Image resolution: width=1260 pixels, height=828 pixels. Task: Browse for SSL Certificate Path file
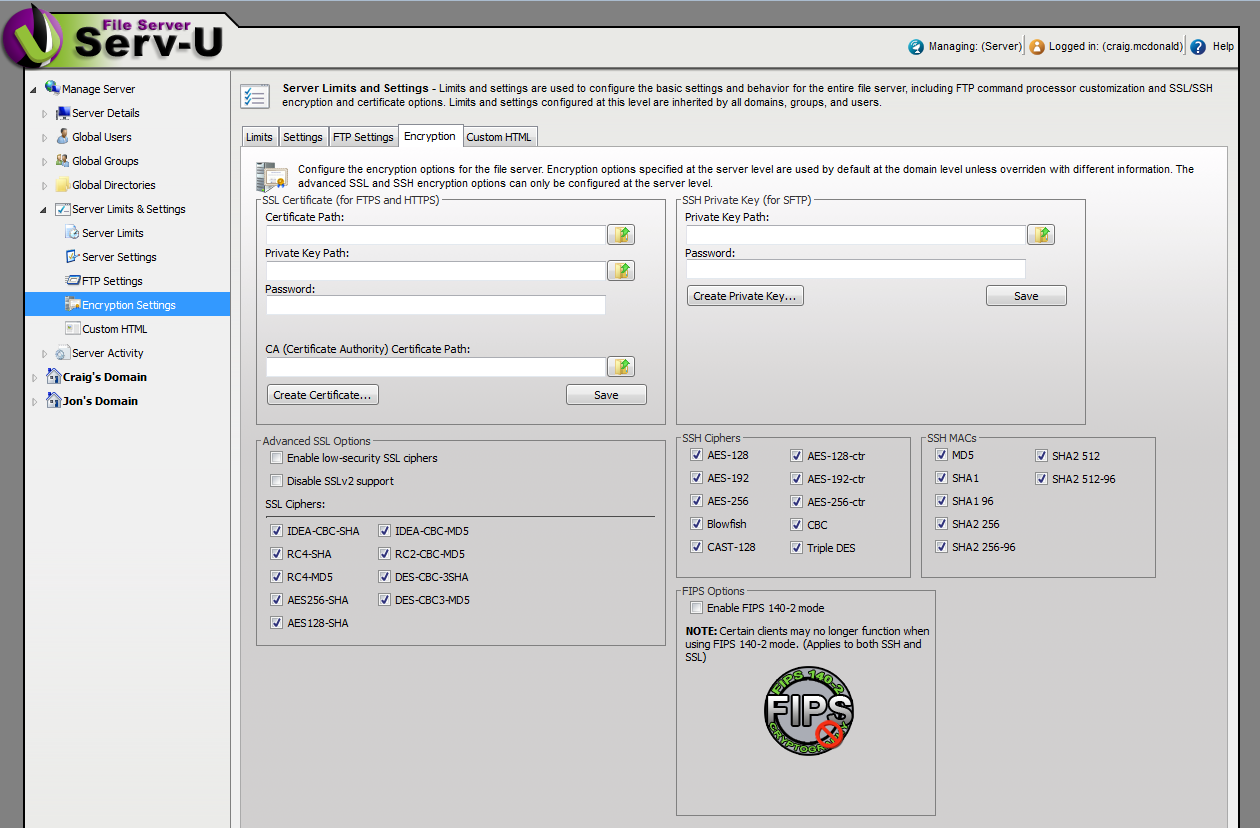pos(621,235)
